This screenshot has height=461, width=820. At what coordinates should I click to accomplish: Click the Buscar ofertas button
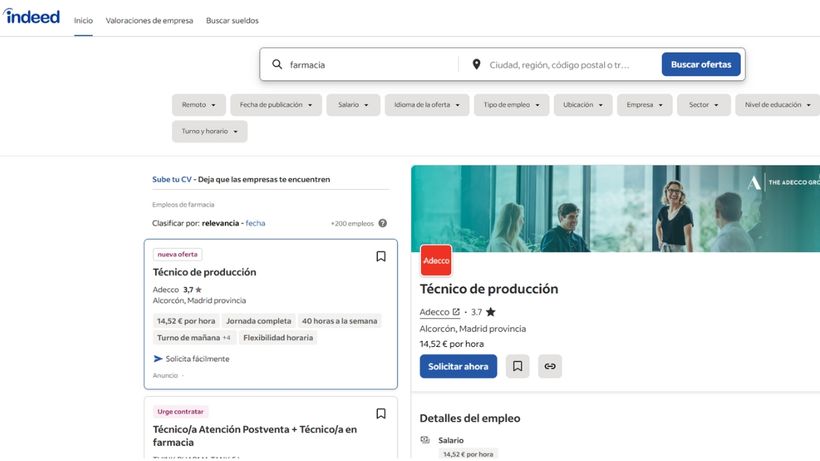pyautogui.click(x=701, y=64)
